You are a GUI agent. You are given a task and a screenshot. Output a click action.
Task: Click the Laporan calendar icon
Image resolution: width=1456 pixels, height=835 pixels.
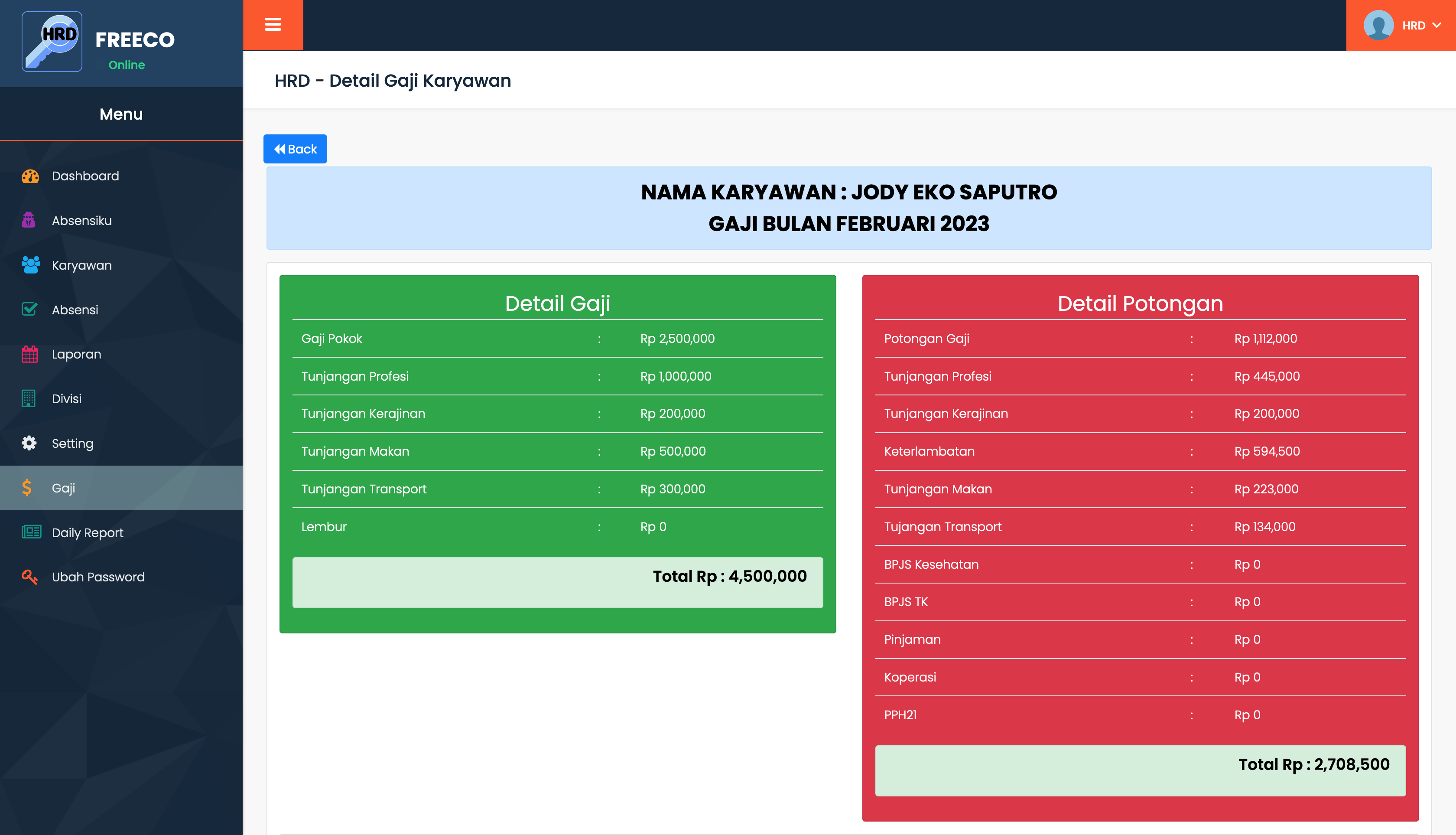(29, 354)
